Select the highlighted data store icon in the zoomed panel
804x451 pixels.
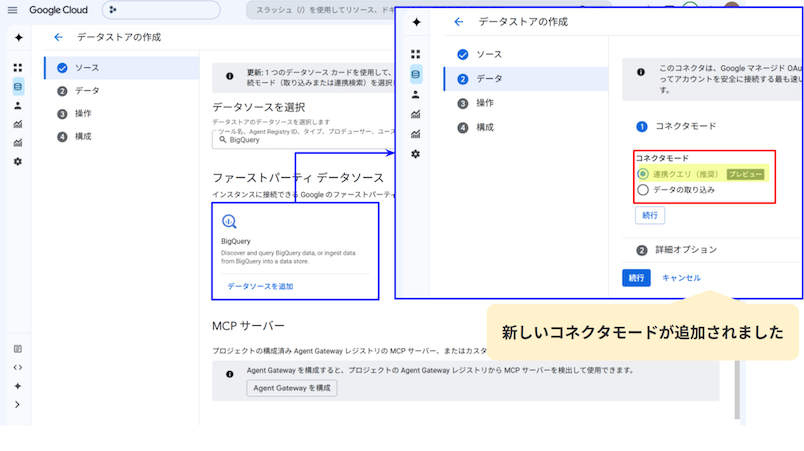tap(416, 74)
